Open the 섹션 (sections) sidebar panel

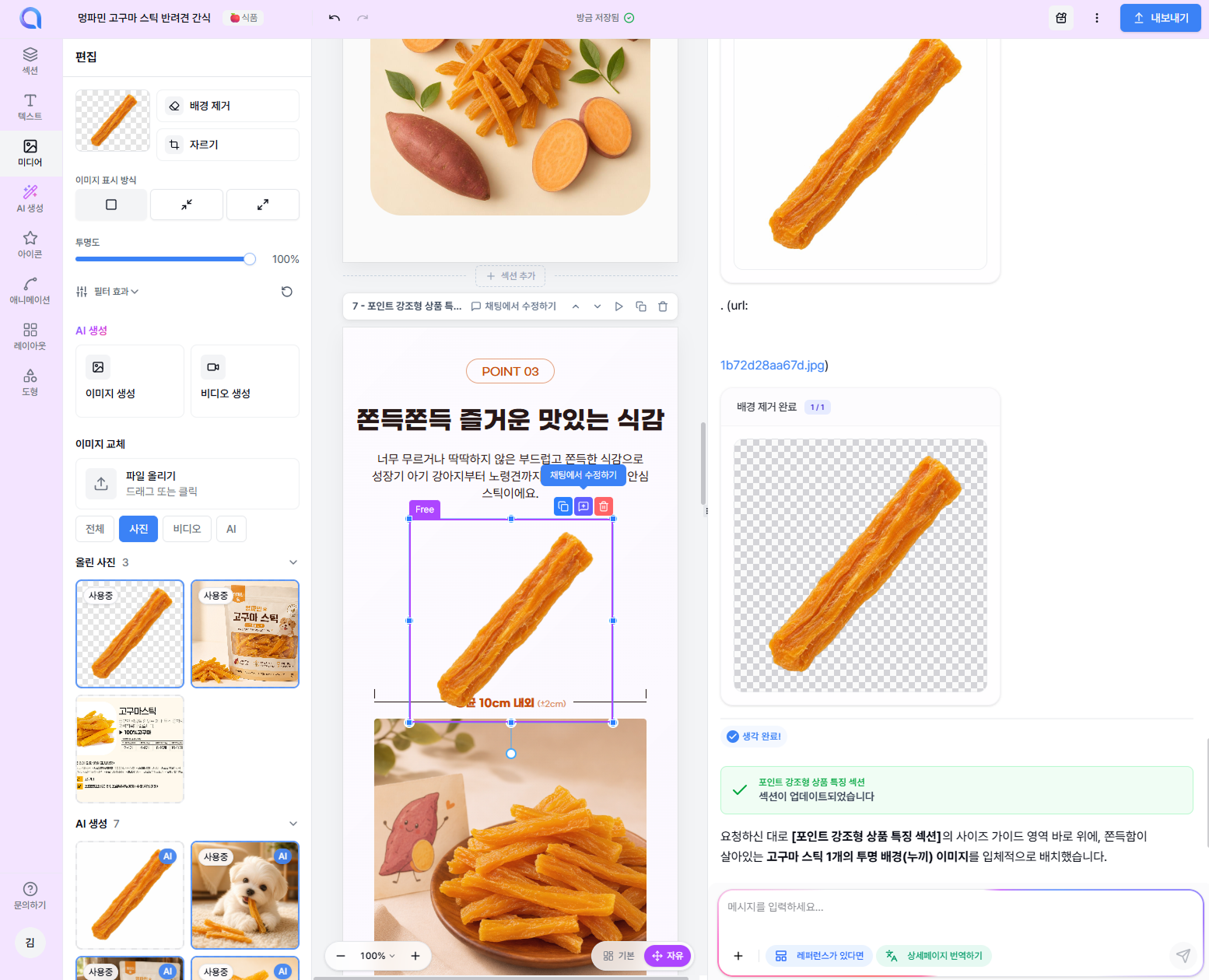(x=30, y=61)
